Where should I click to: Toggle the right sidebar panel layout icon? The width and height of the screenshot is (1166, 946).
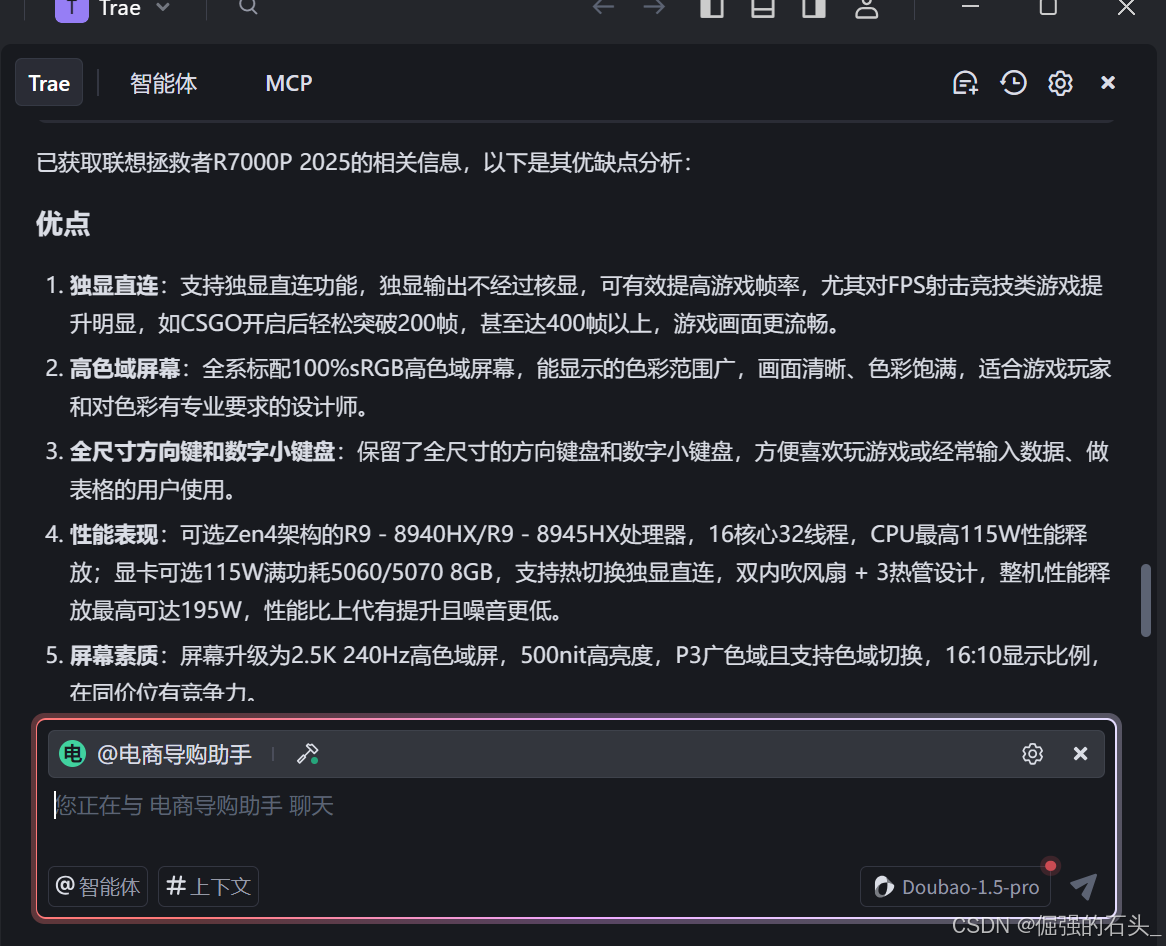(x=814, y=7)
